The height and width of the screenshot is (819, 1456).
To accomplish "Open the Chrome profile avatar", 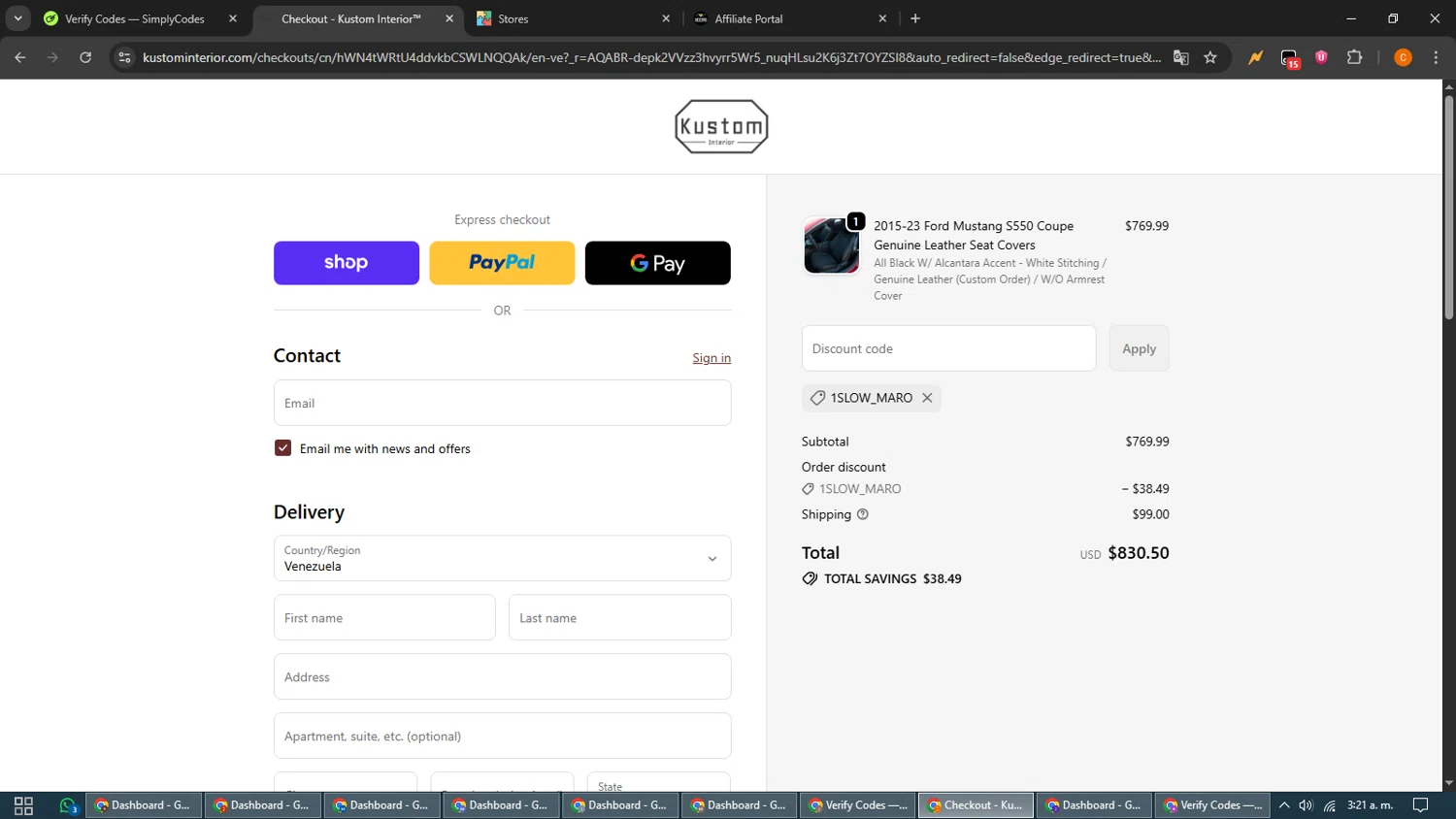I will [1403, 57].
